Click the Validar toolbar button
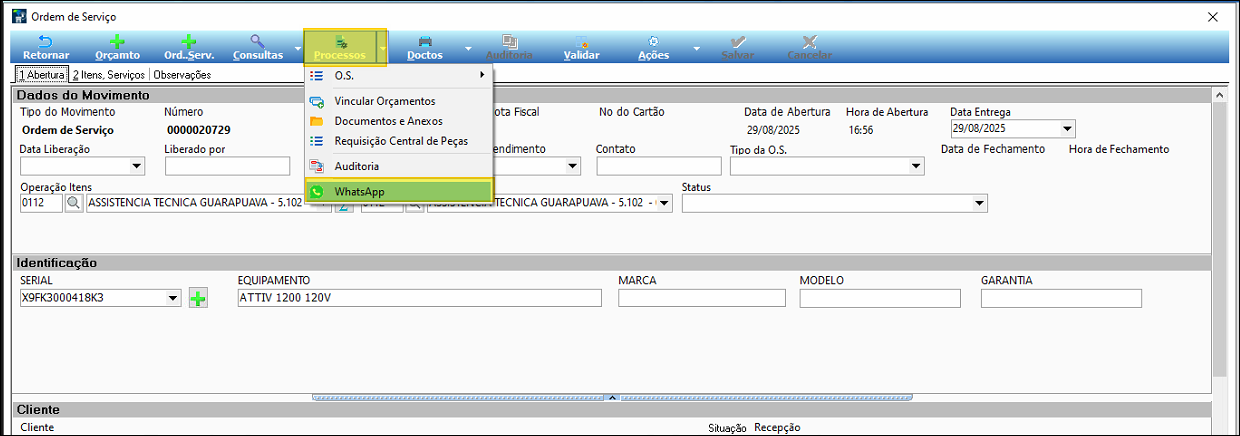This screenshot has width=1240, height=436. pyautogui.click(x=582, y=47)
